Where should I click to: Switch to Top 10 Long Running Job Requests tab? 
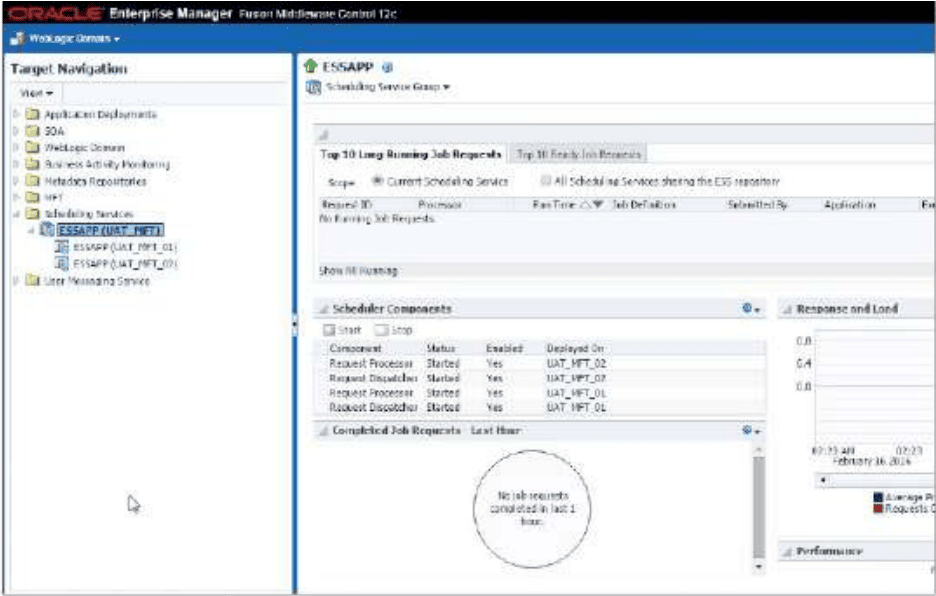(411, 154)
